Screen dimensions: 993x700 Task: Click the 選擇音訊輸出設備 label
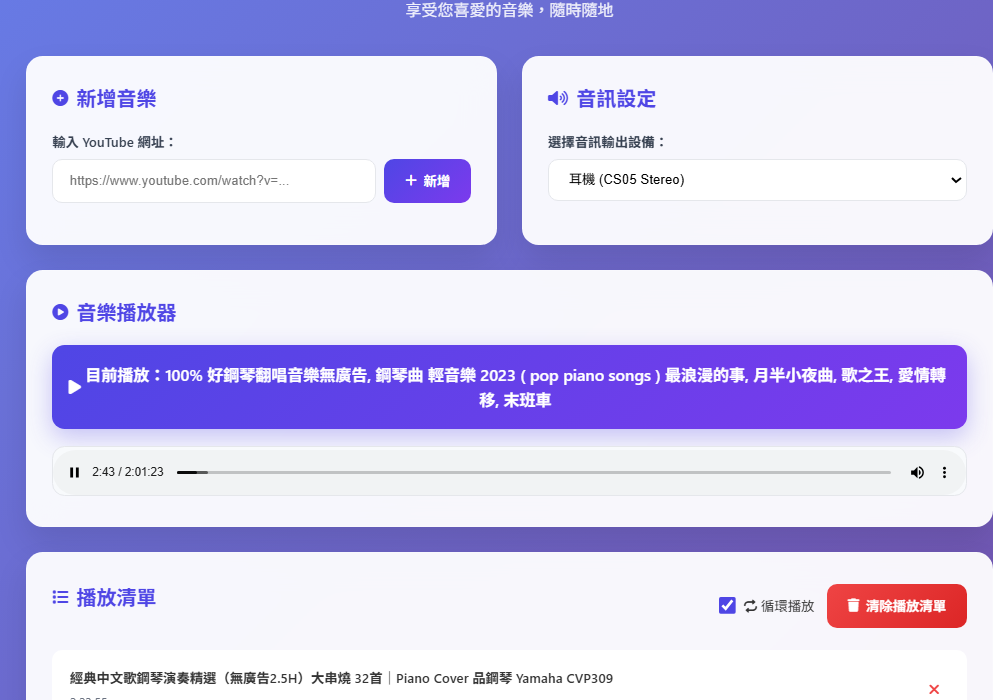pos(607,142)
